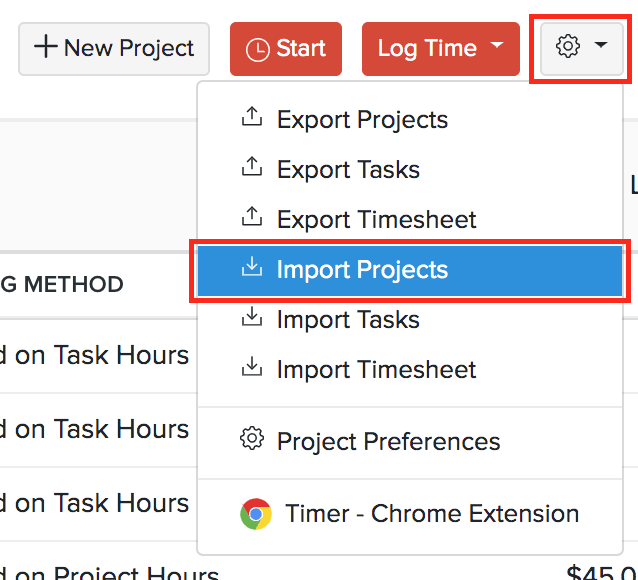Image resolution: width=638 pixels, height=580 pixels.
Task: Click the Import Projects download icon
Action: [x=252, y=268]
